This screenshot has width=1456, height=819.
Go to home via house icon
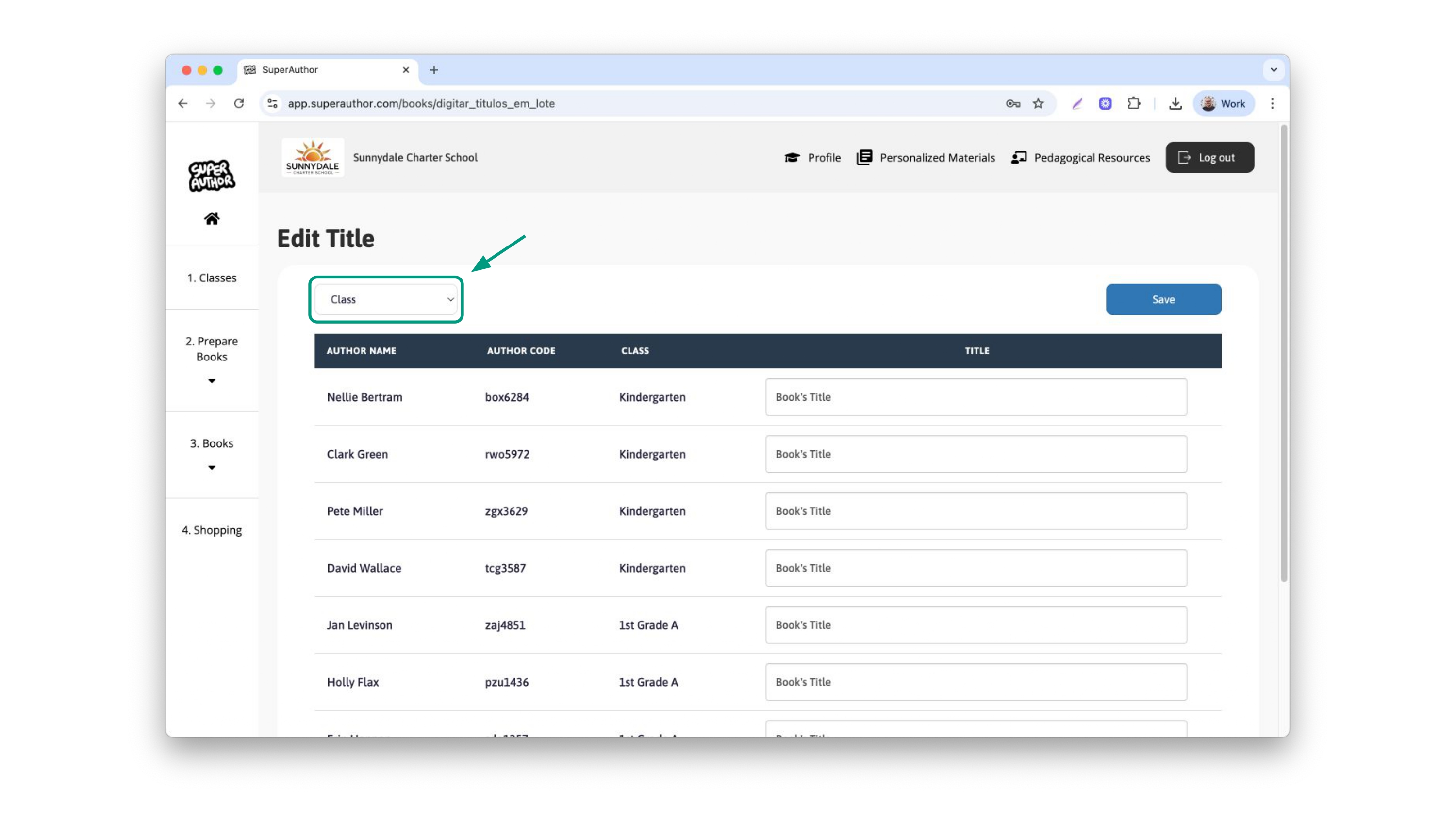coord(212,219)
